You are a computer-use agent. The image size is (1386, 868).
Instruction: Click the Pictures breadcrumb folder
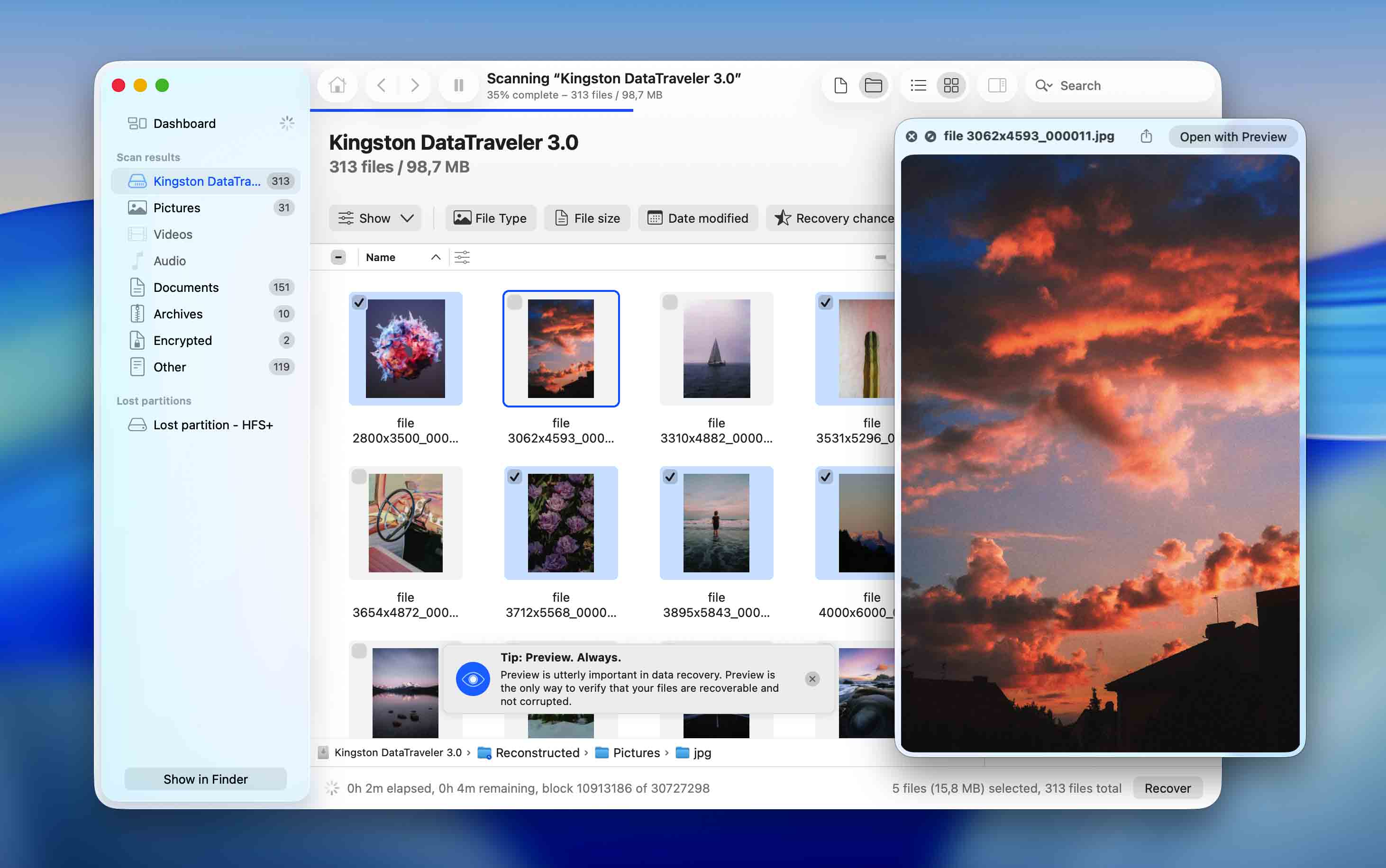pos(628,752)
